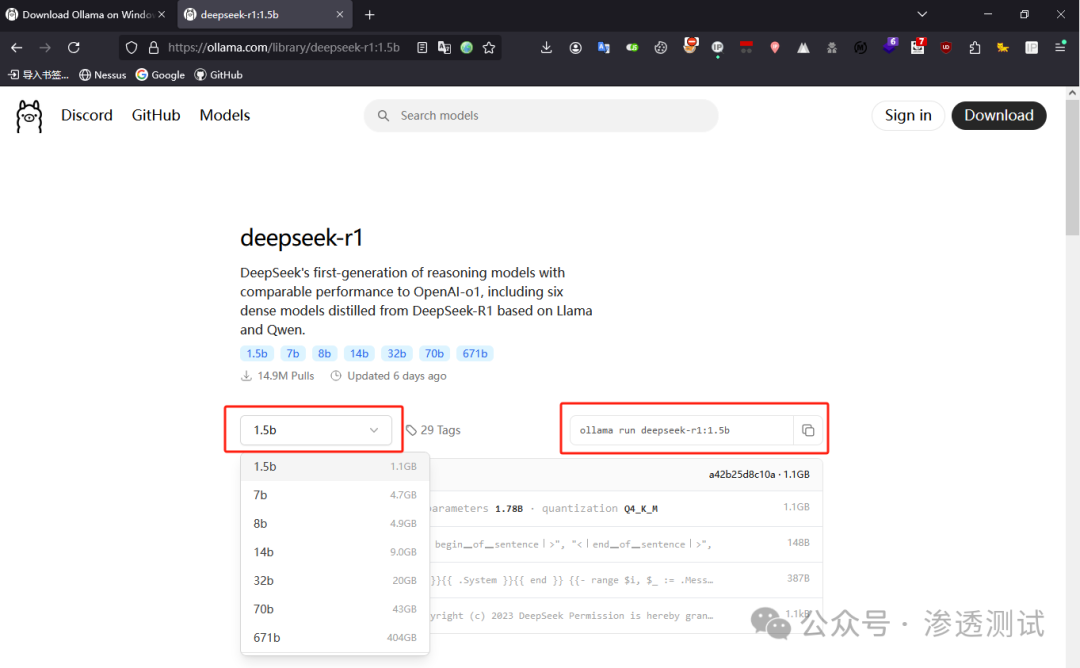Bookmark this page with the star

click(489, 48)
